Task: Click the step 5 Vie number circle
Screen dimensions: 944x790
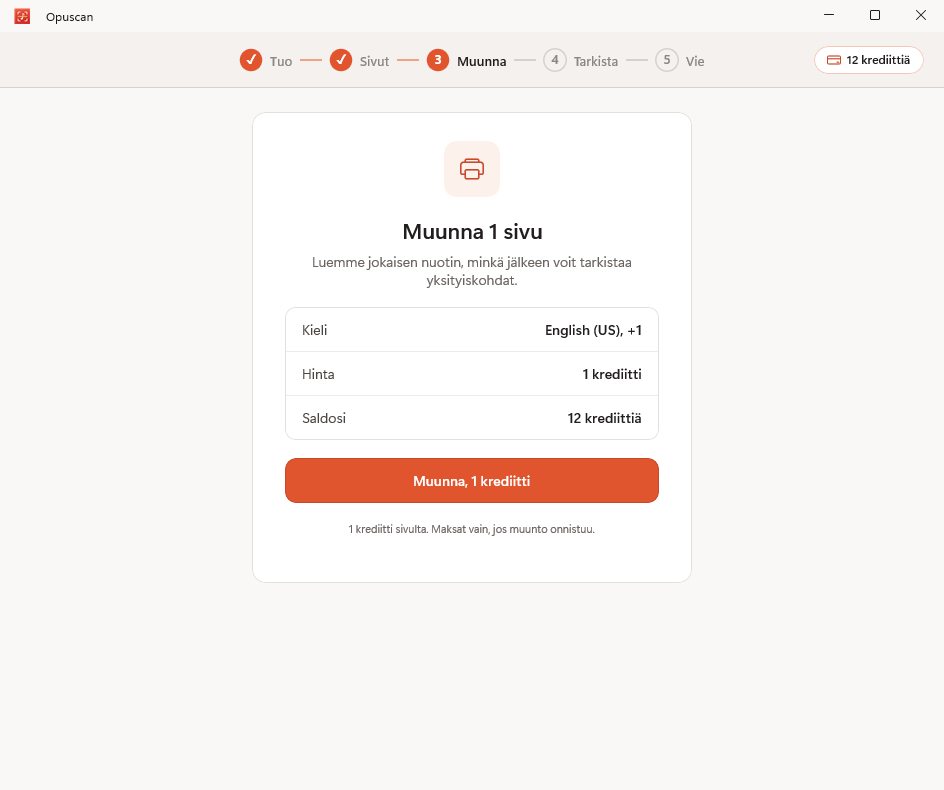Action: [666, 60]
